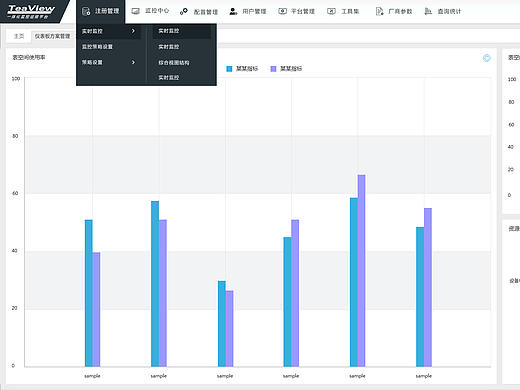Toggle the blue 某某指标 legend series

242,69
